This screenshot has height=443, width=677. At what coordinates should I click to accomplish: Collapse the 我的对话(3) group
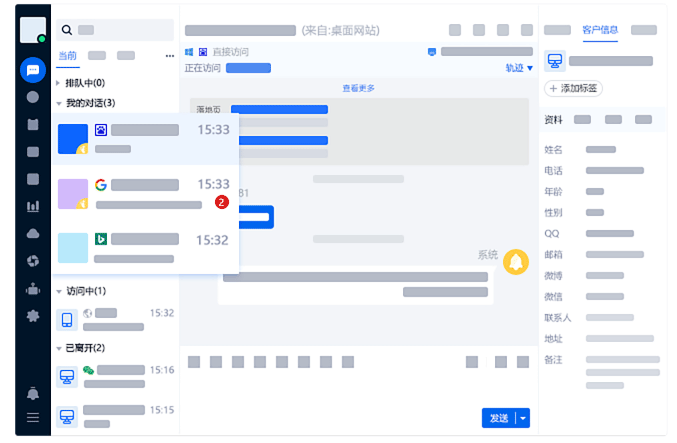click(x=59, y=103)
